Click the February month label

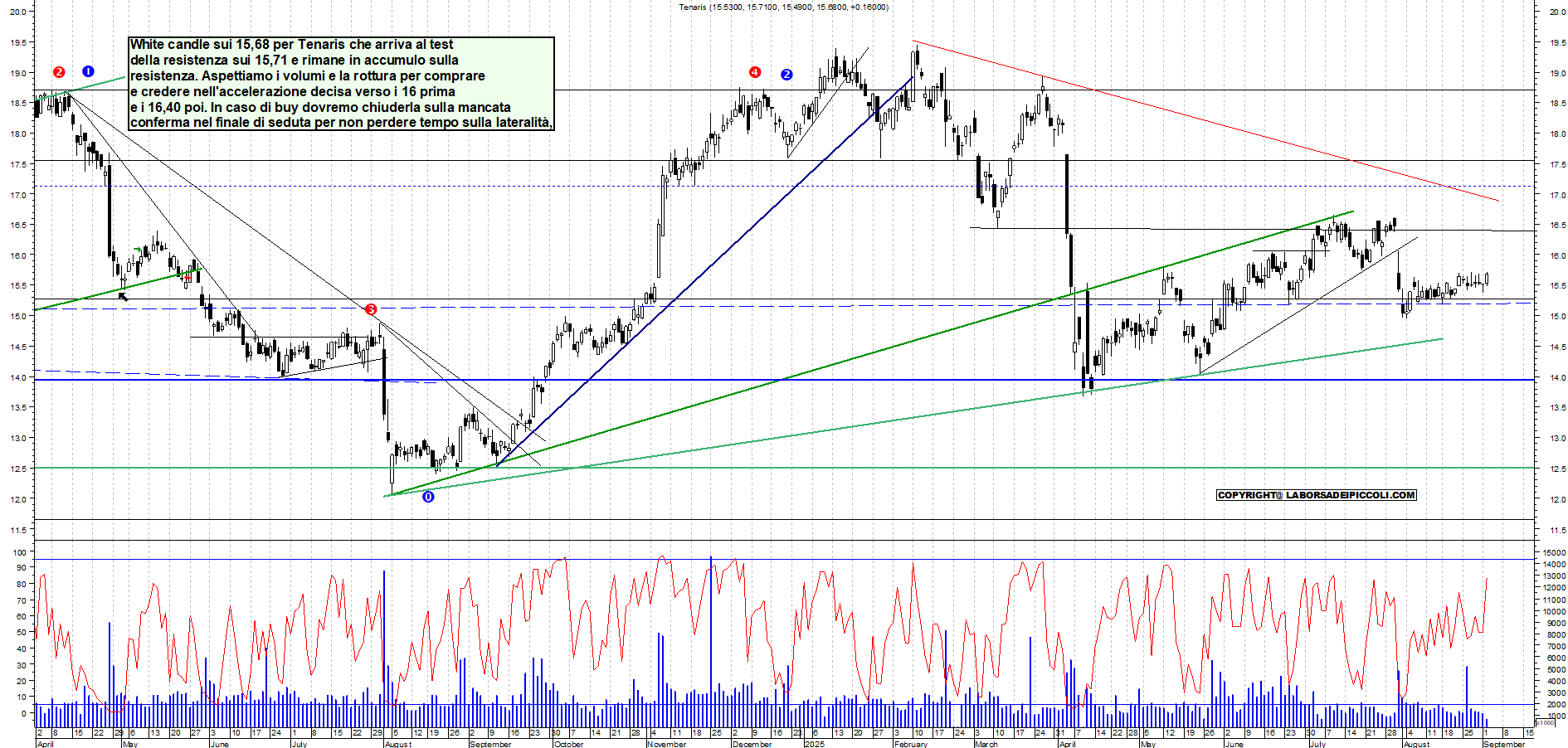click(910, 744)
